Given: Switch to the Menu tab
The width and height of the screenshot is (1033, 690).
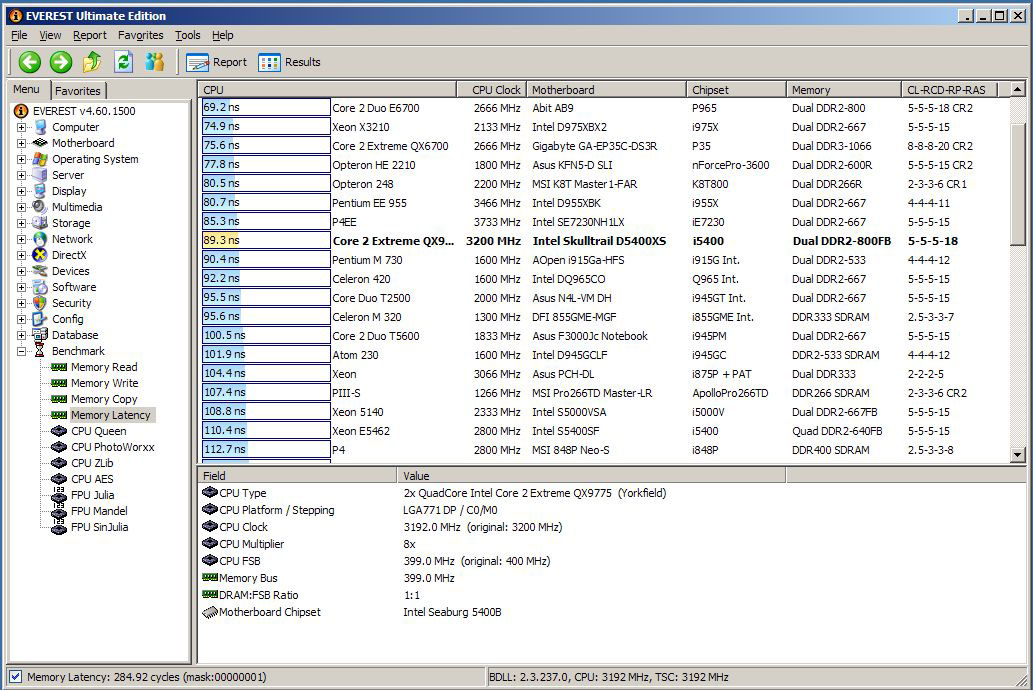Looking at the screenshot, I should click(x=26, y=89).
